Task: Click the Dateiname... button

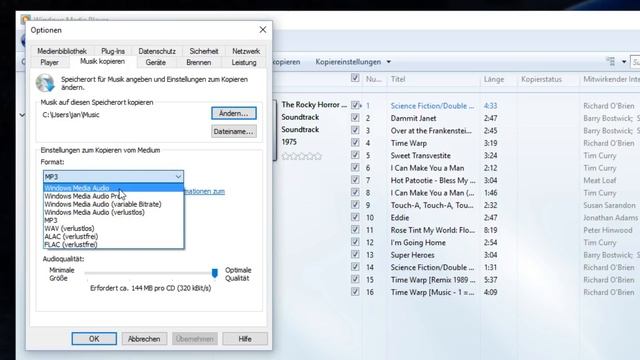Action: (x=234, y=131)
